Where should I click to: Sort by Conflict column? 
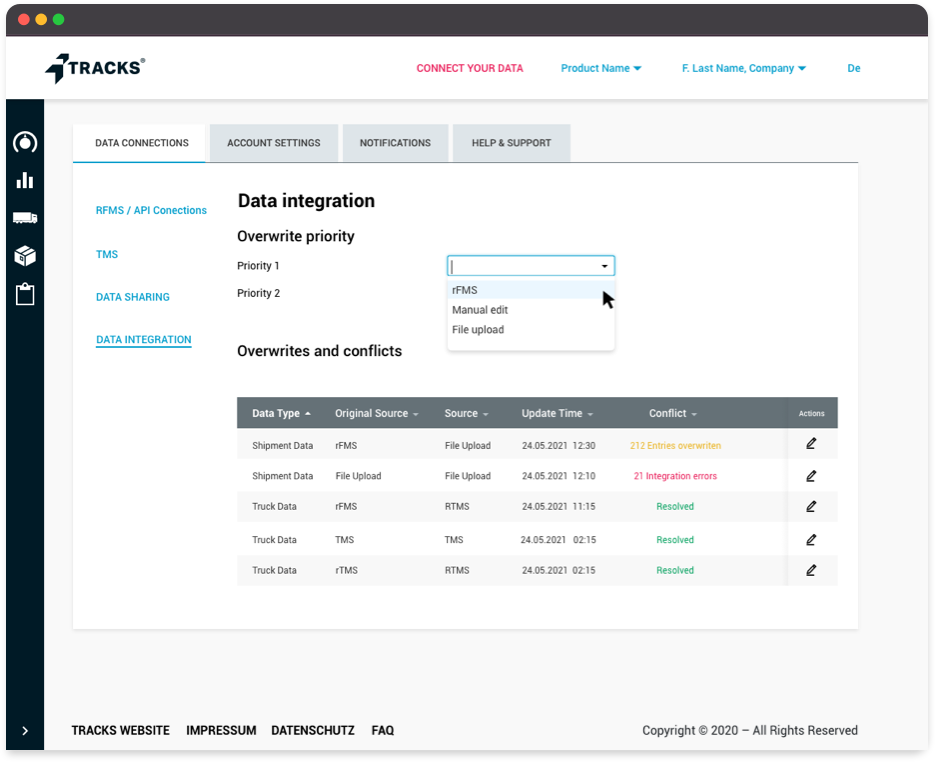pos(673,413)
